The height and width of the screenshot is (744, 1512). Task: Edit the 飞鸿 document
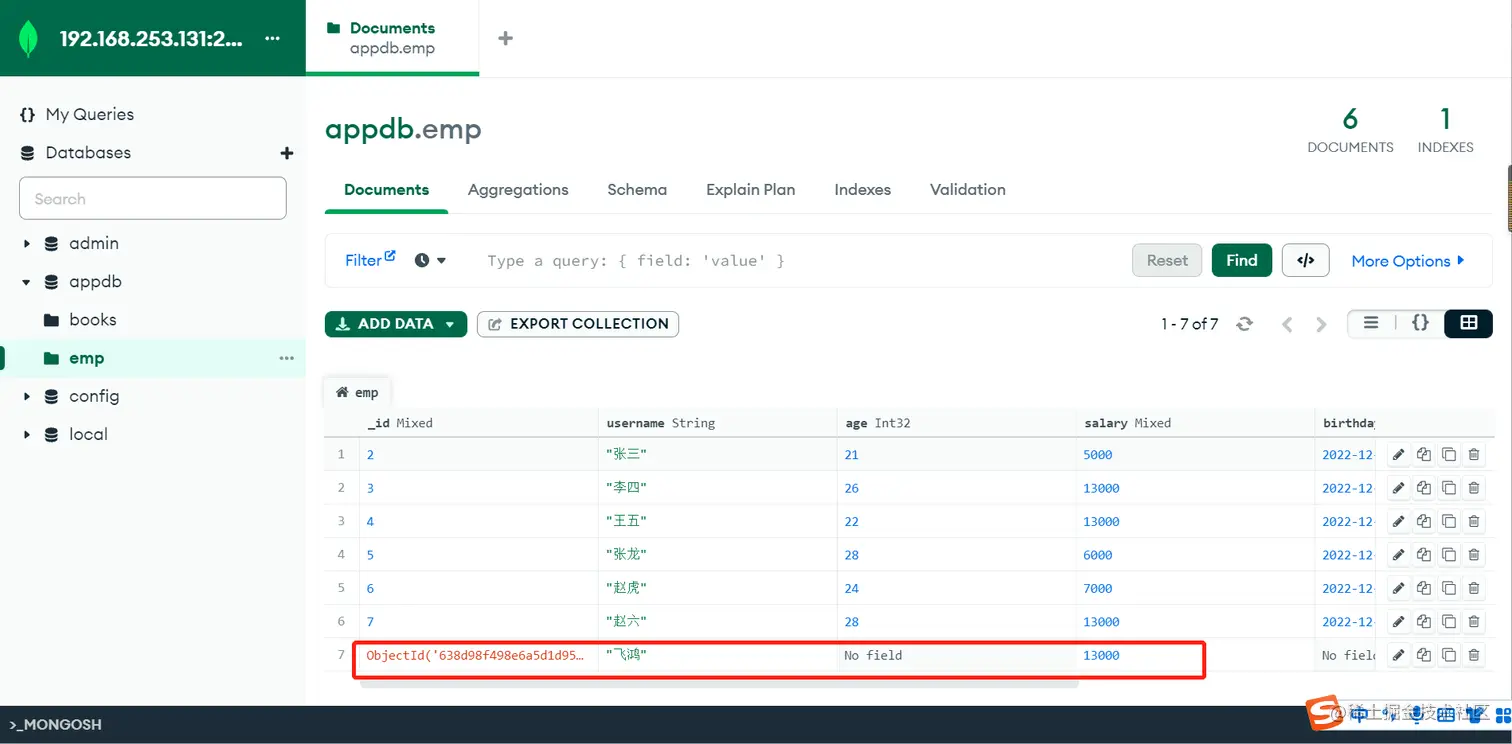click(1398, 655)
